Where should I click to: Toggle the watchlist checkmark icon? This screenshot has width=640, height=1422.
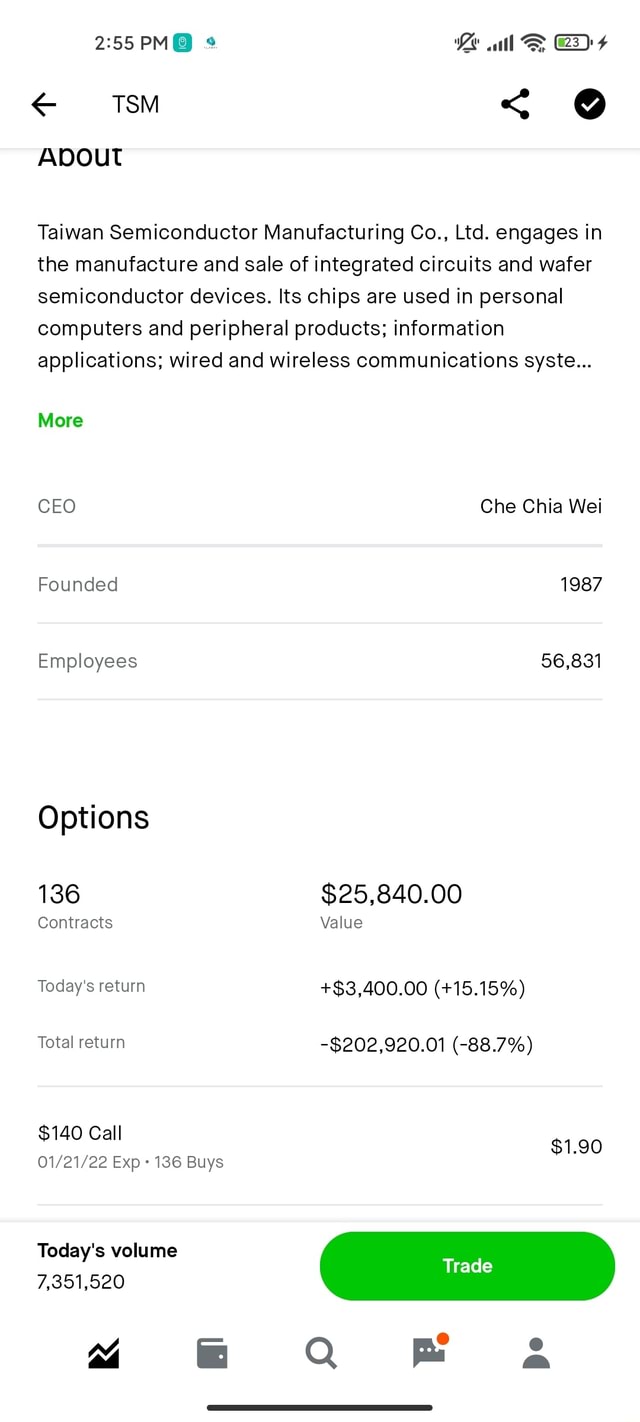590,104
